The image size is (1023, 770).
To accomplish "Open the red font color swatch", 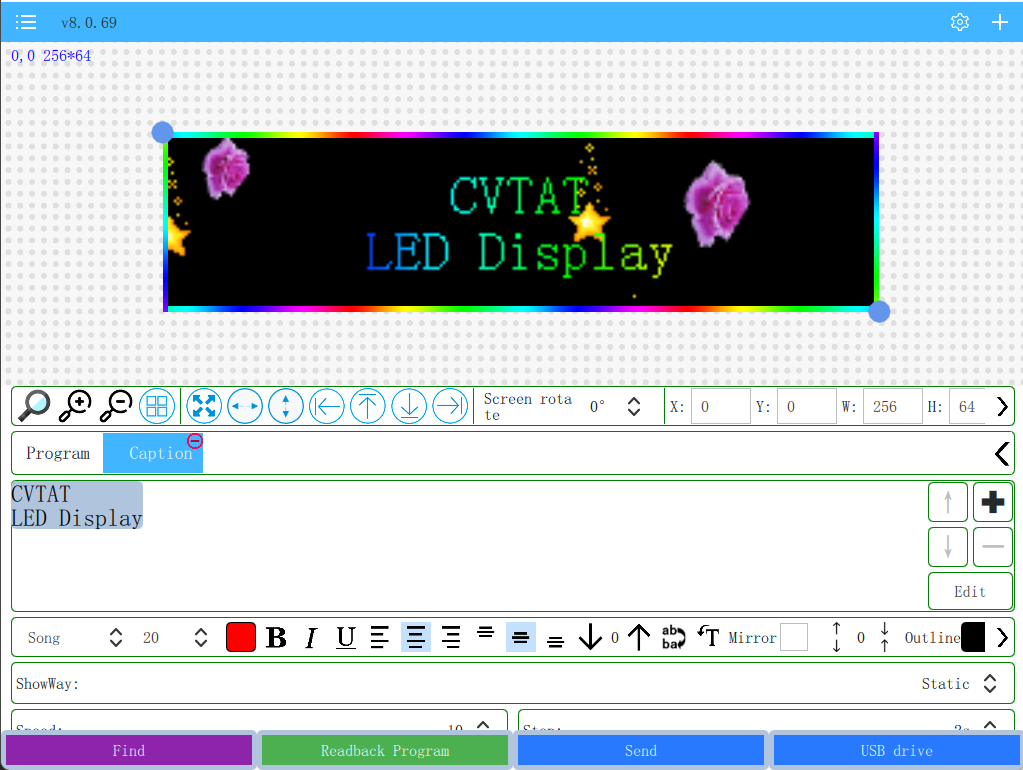I will [x=240, y=637].
